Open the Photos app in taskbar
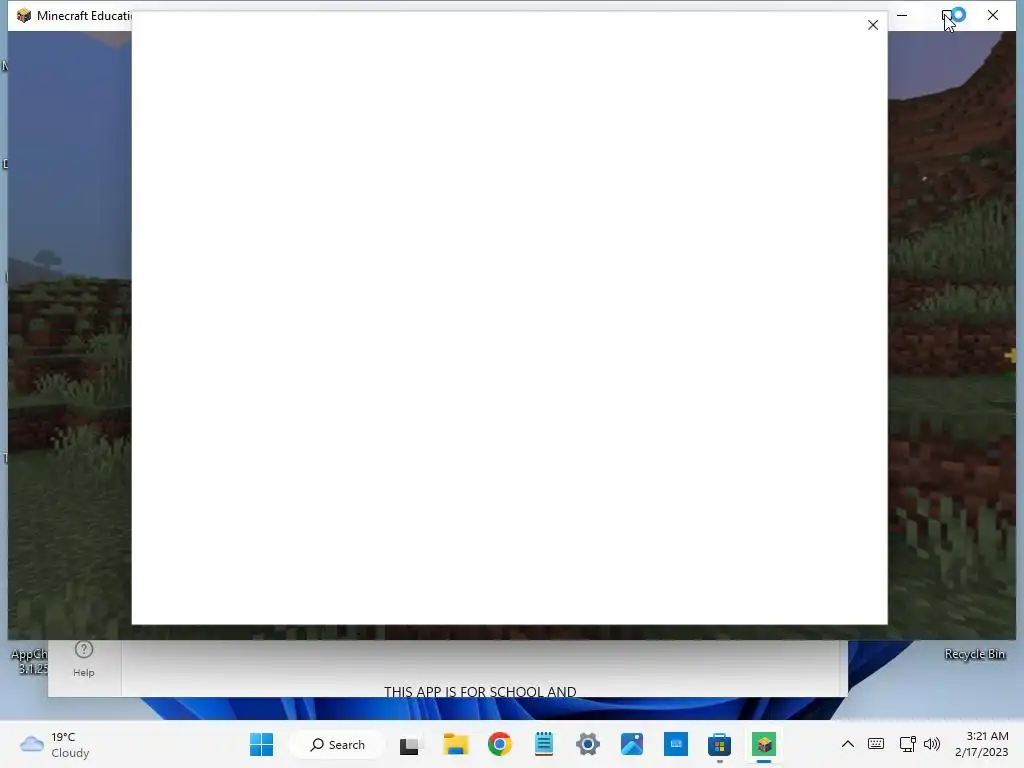The image size is (1024, 768). tap(632, 744)
